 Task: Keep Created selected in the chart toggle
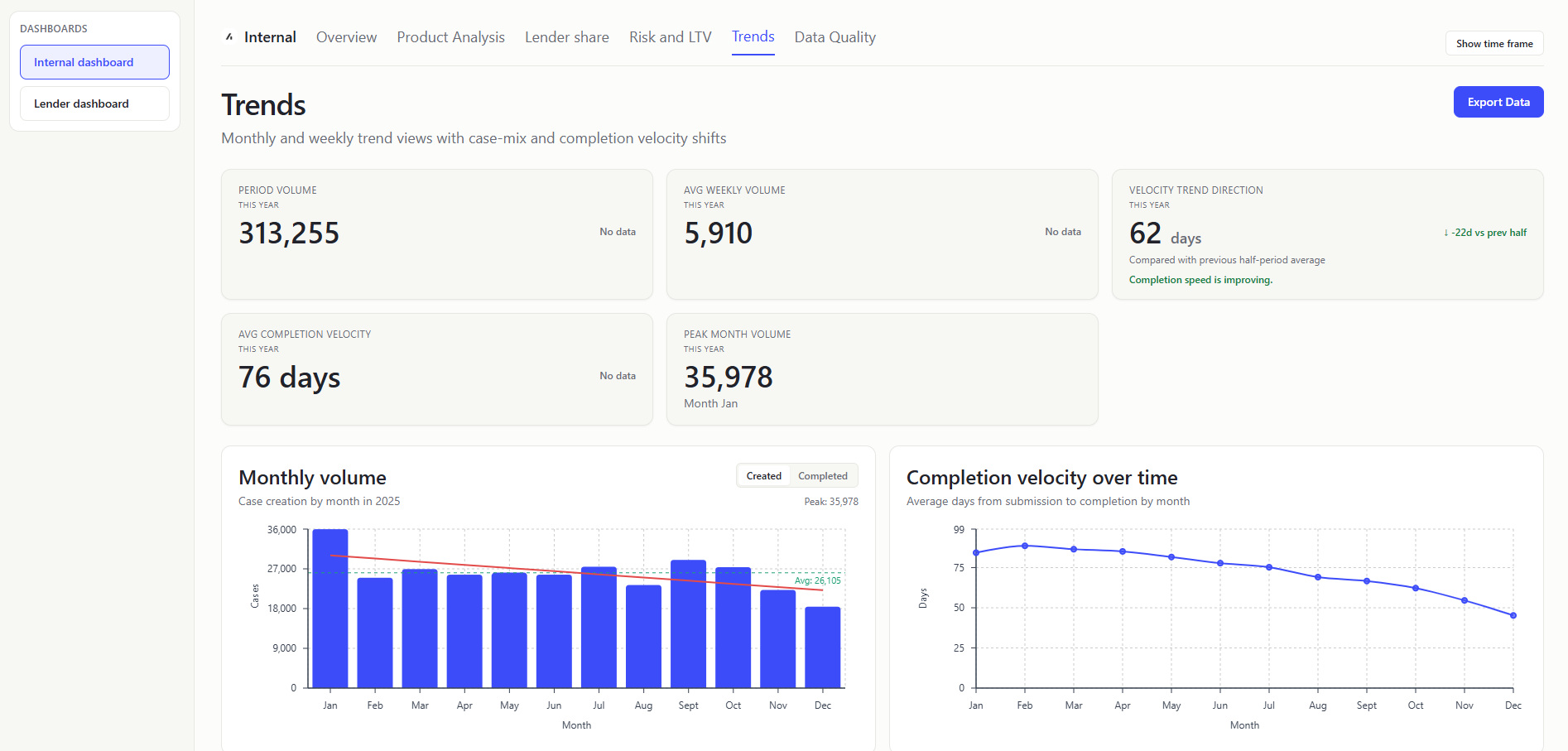(x=763, y=475)
